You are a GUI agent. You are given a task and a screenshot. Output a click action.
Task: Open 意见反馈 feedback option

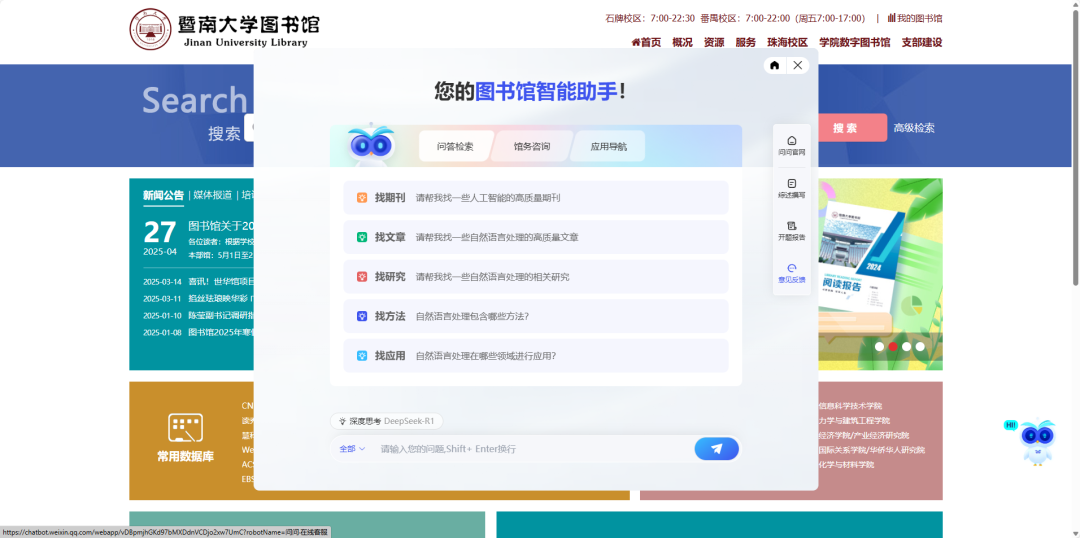pyautogui.click(x=791, y=273)
